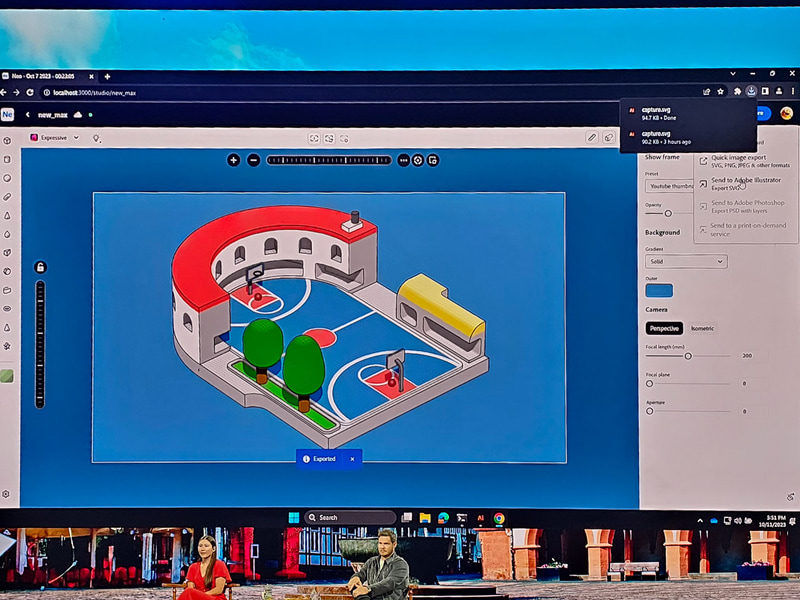The image size is (800, 600).
Task: Click the browser share page icon
Action: (x=707, y=92)
